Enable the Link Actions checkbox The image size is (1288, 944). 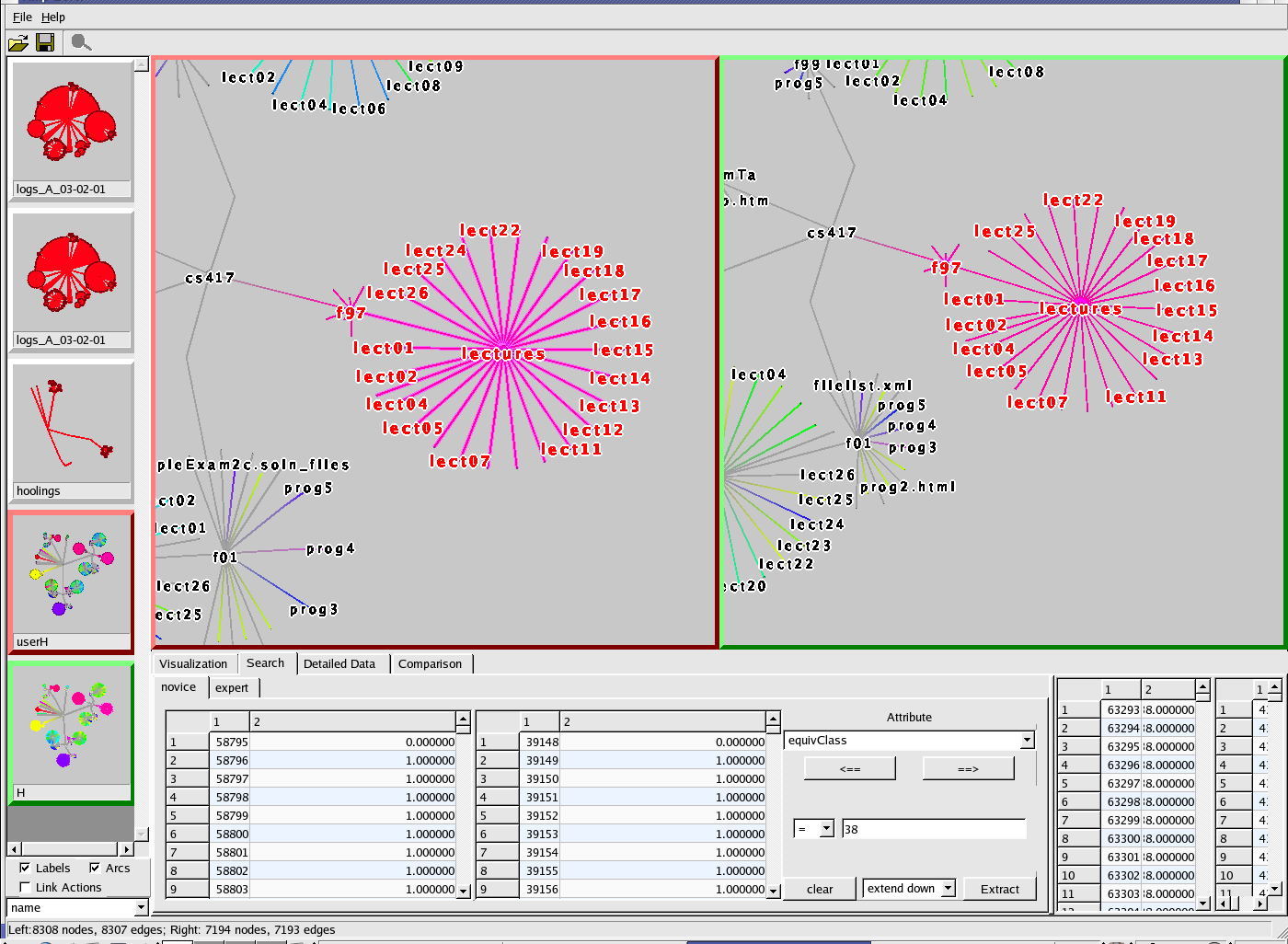[x=25, y=887]
